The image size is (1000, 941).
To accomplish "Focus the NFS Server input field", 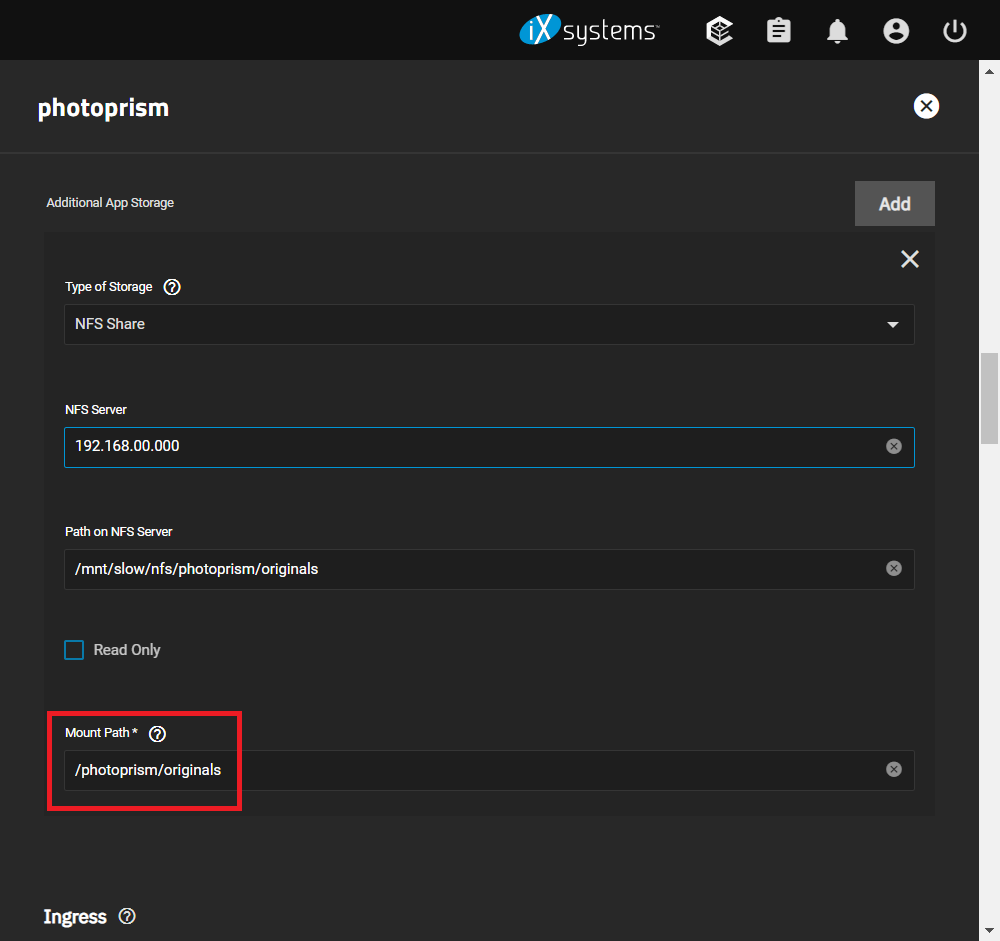I will coord(489,447).
